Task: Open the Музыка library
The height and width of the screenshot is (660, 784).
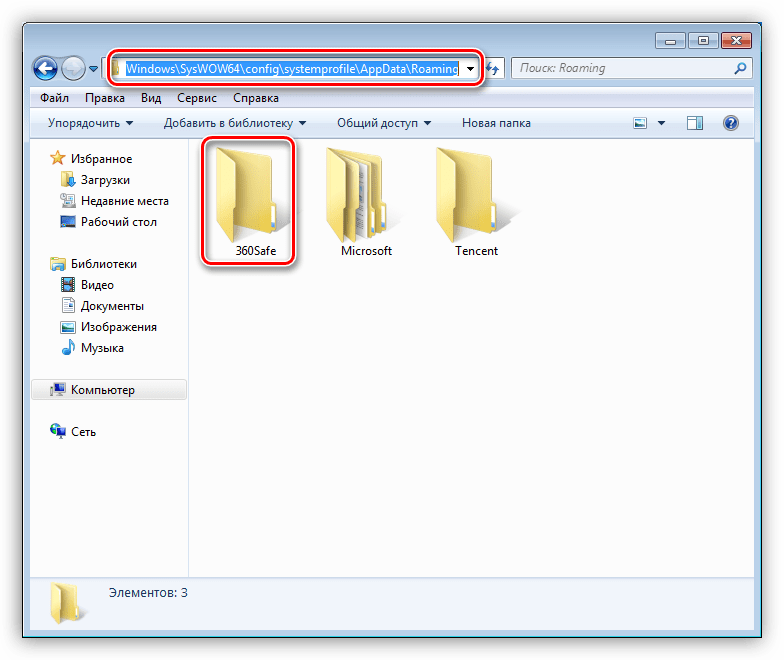Action: (x=102, y=348)
